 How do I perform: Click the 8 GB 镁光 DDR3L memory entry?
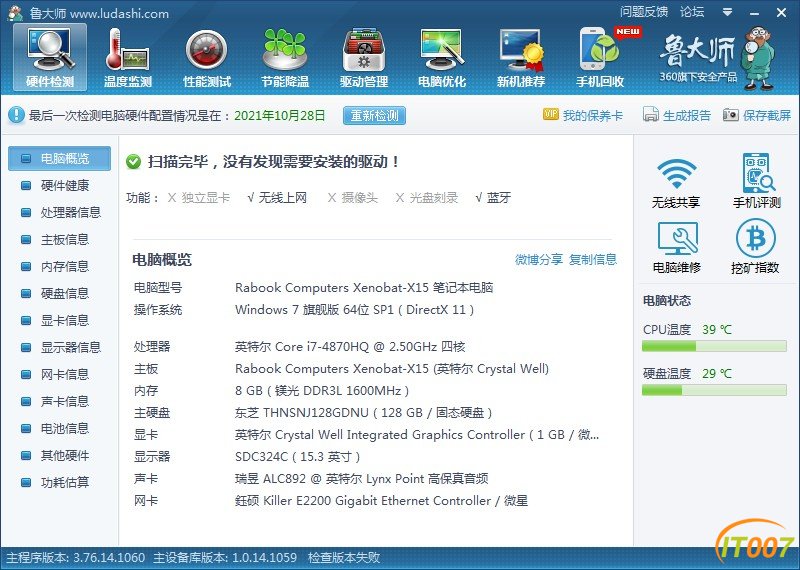[x=322, y=391]
